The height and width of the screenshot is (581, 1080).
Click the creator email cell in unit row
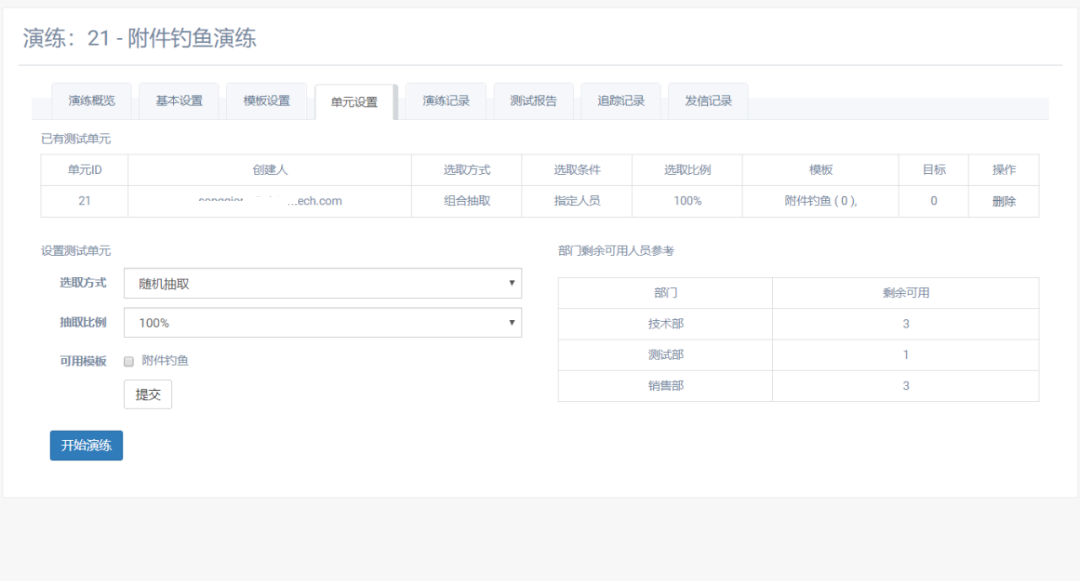coord(270,201)
